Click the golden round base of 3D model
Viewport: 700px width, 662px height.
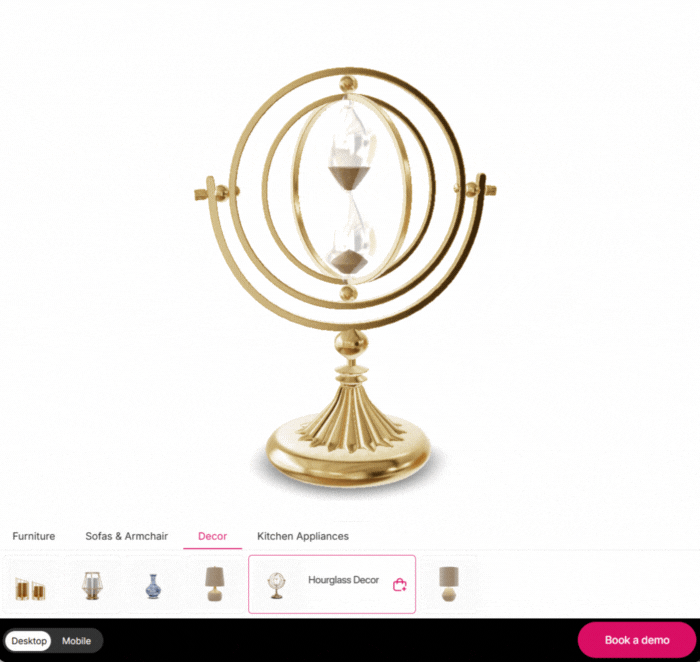click(349, 456)
